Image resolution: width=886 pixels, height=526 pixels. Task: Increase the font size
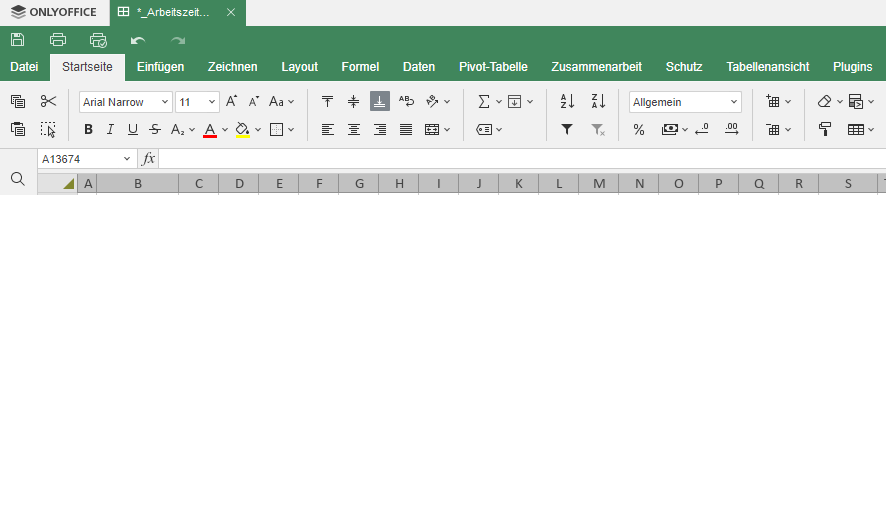(x=231, y=102)
